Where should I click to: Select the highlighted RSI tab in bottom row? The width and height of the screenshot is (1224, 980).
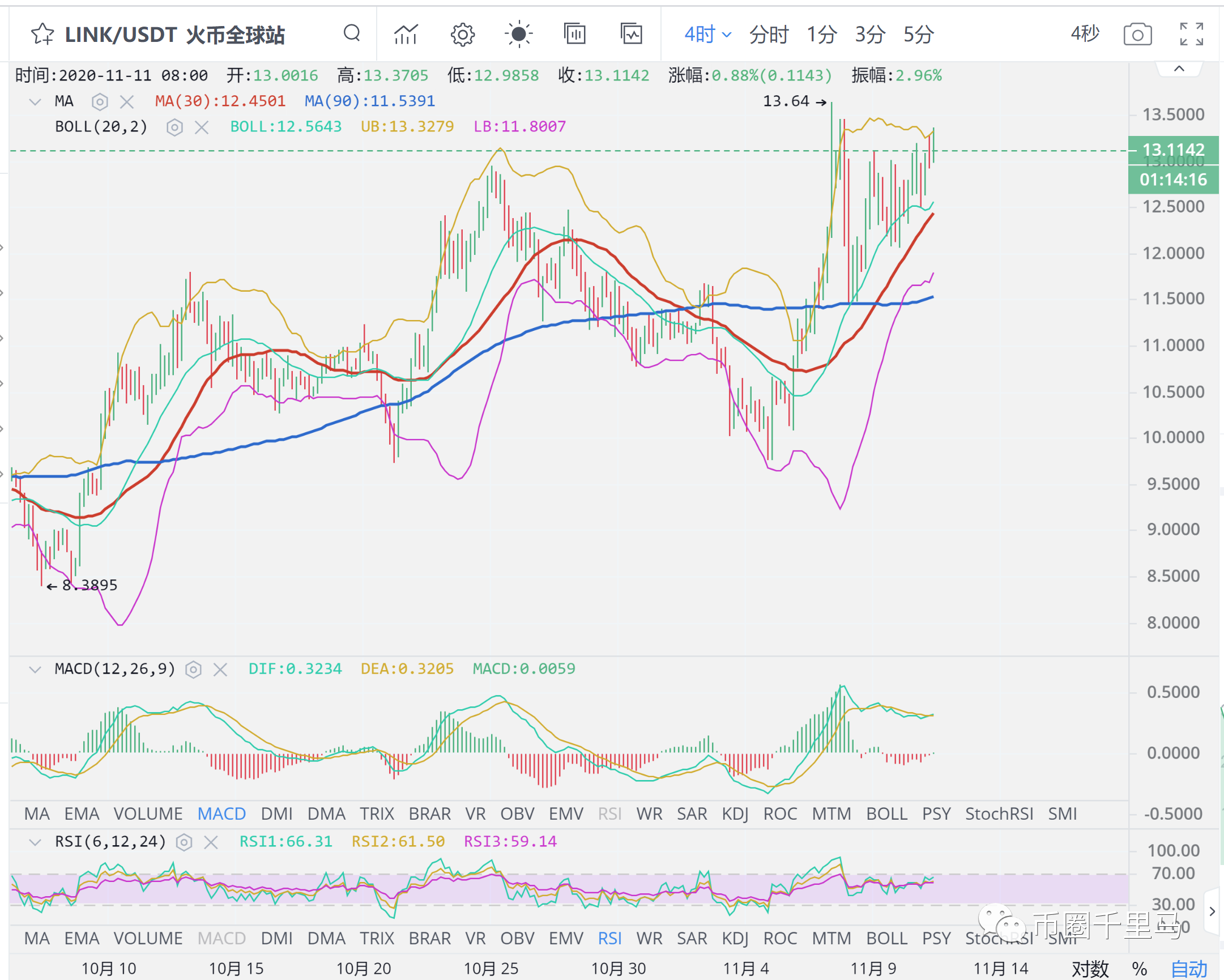609,938
